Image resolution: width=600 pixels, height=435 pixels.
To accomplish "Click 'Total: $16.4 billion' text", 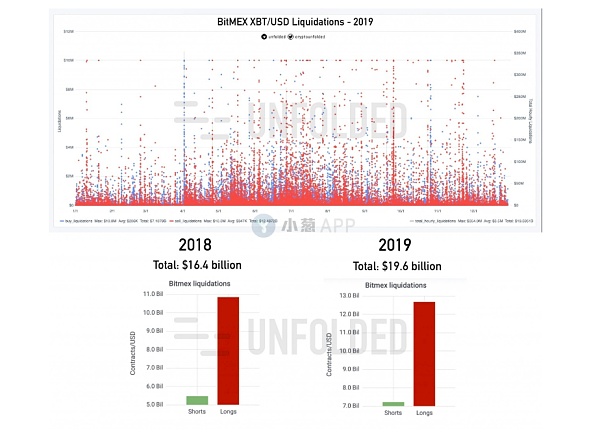I will point(197,265).
